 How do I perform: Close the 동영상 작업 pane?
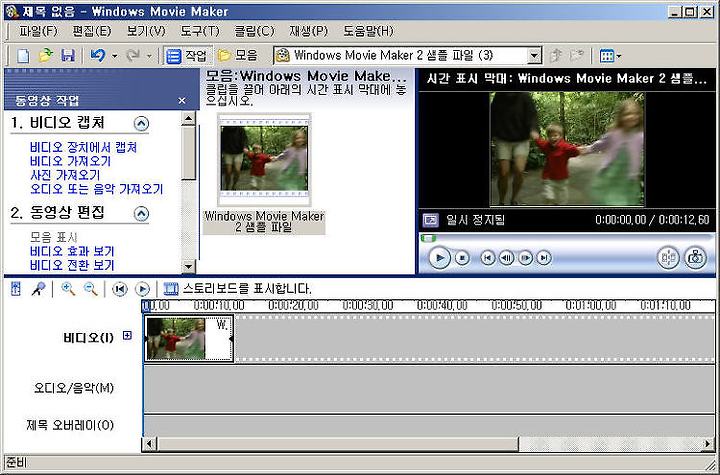click(x=182, y=101)
